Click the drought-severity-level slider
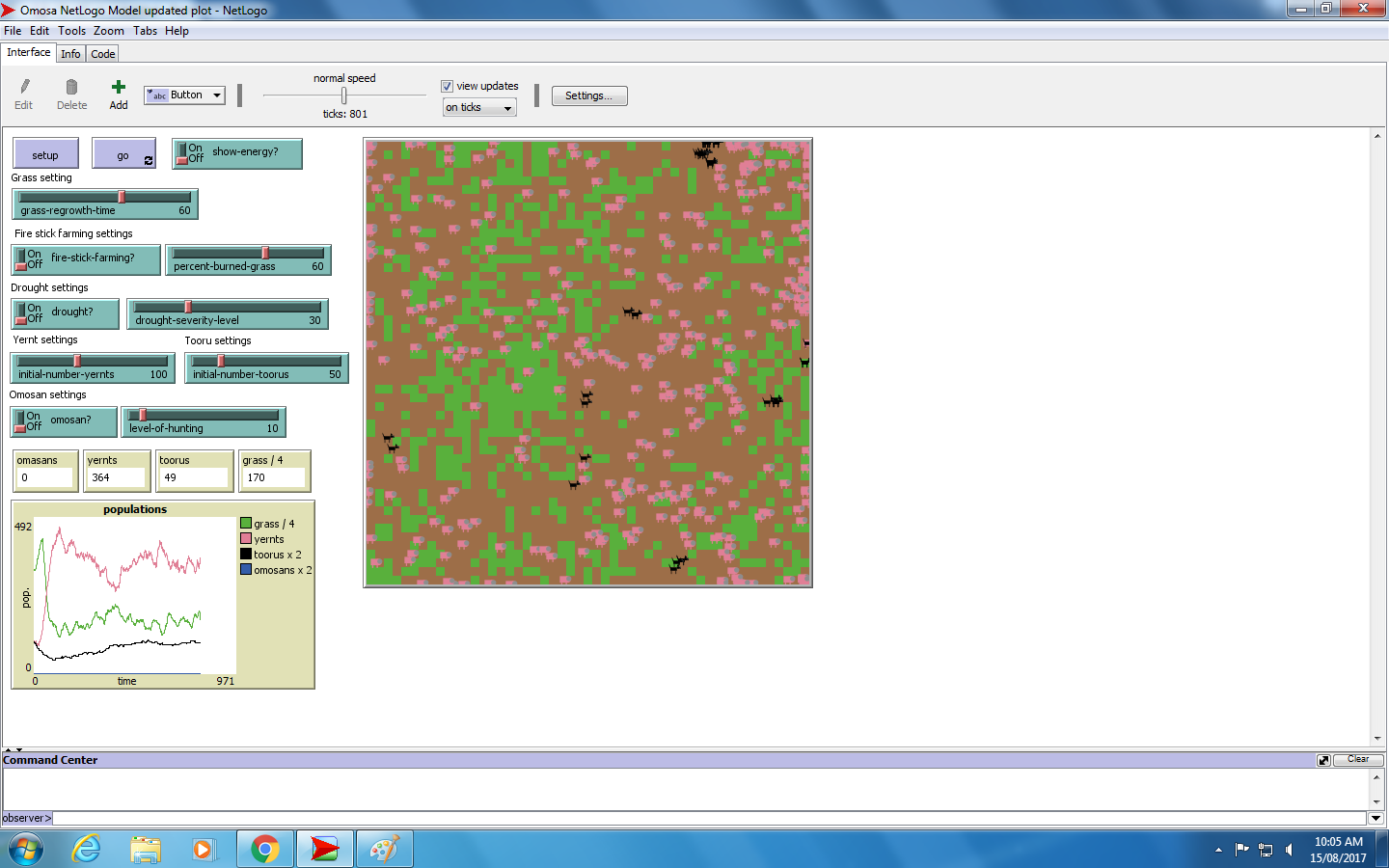This screenshot has height=868, width=1389. pos(228,313)
